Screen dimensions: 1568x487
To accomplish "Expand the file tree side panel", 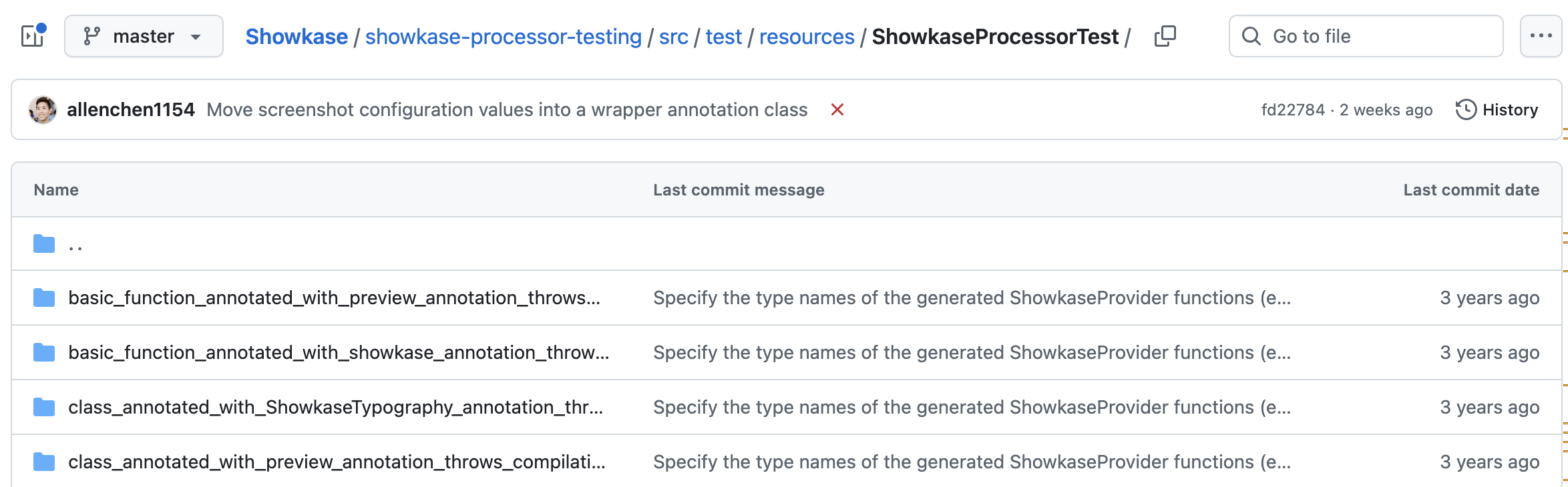I will tap(32, 36).
